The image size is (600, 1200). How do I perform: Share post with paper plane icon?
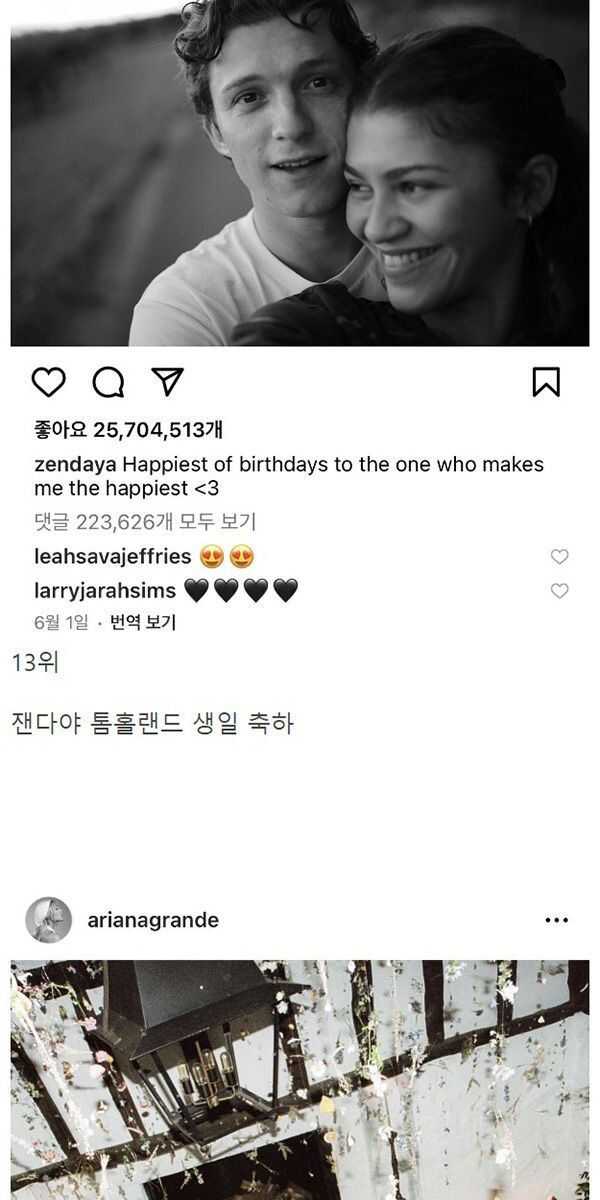click(167, 381)
